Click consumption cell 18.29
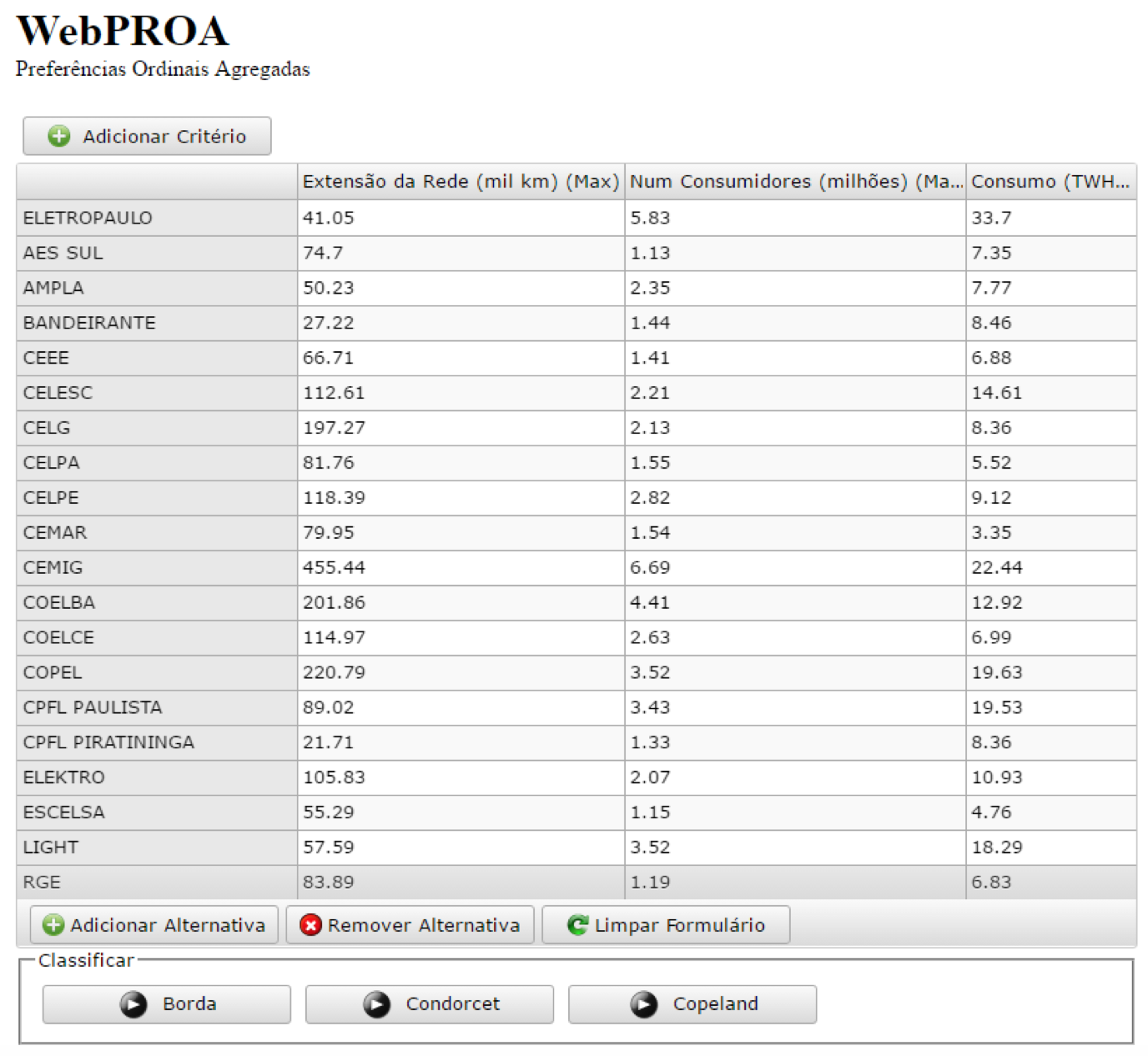This screenshot has width=1148, height=1056. point(1051,848)
